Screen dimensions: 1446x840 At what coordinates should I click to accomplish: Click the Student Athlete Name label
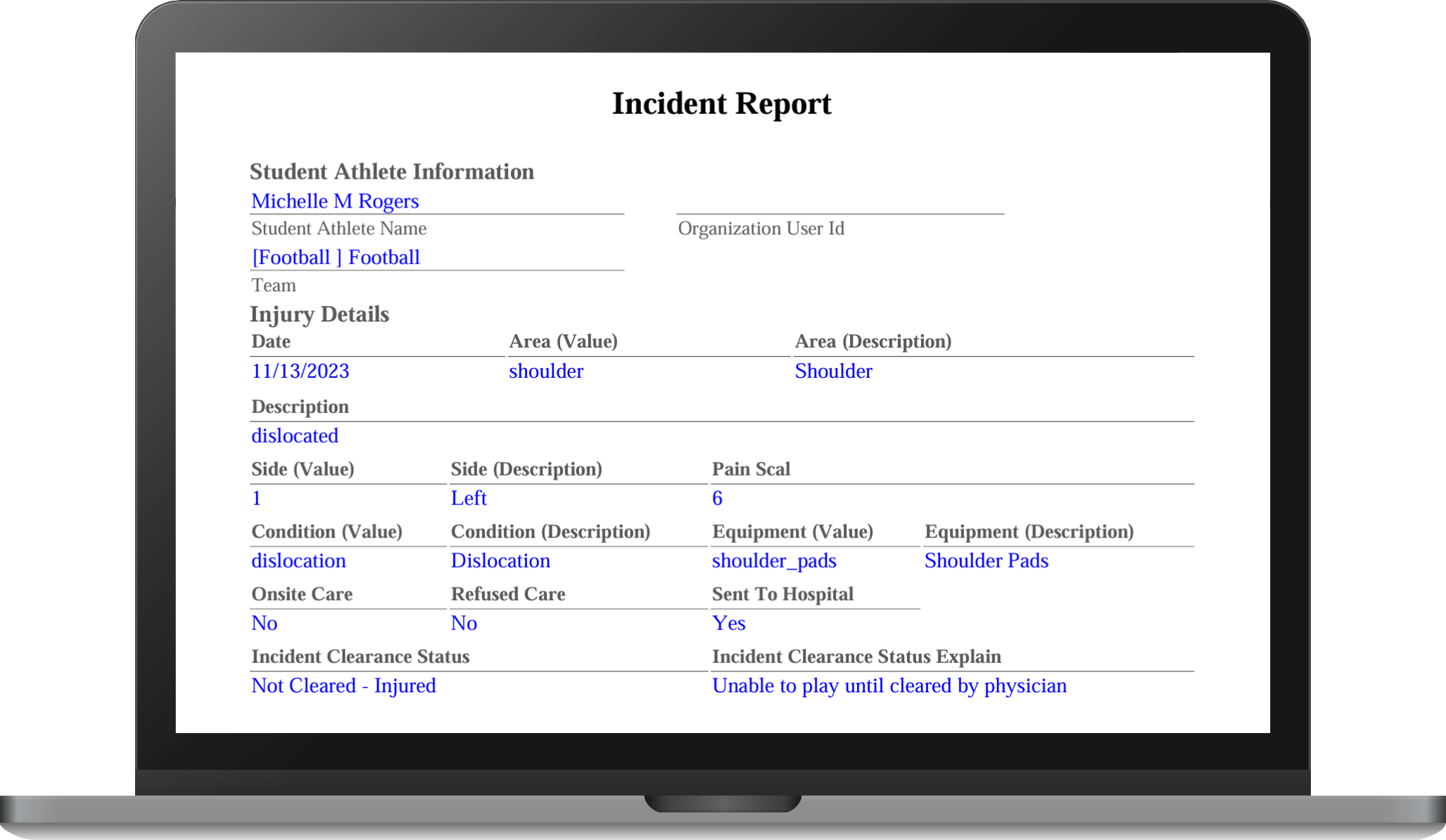(x=338, y=229)
